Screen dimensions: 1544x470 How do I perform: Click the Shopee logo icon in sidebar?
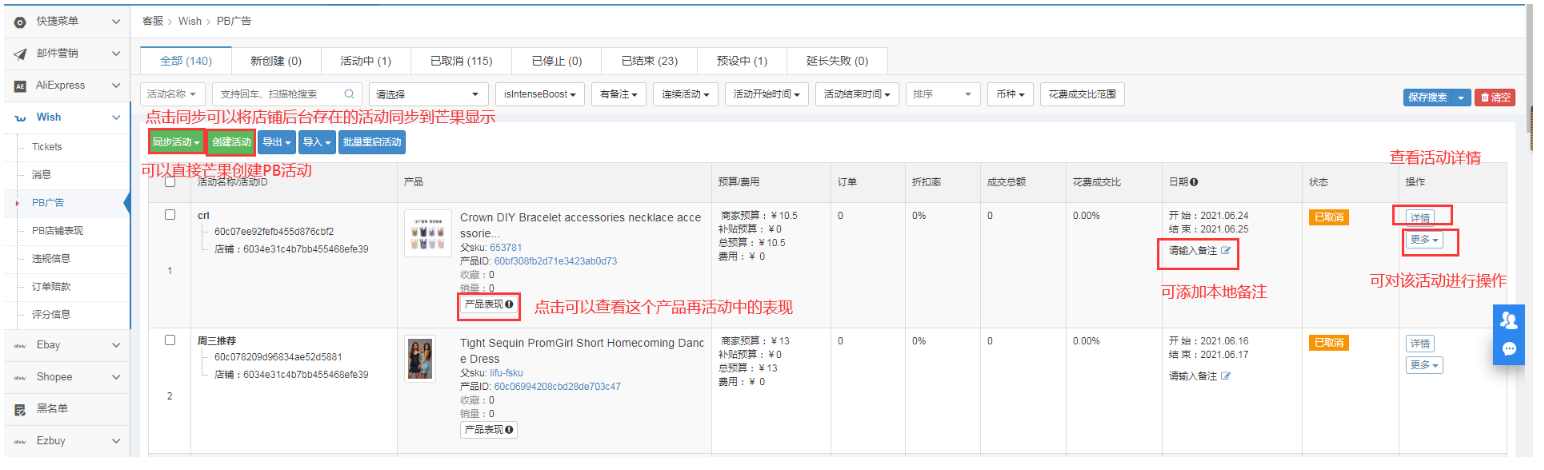coord(19,377)
